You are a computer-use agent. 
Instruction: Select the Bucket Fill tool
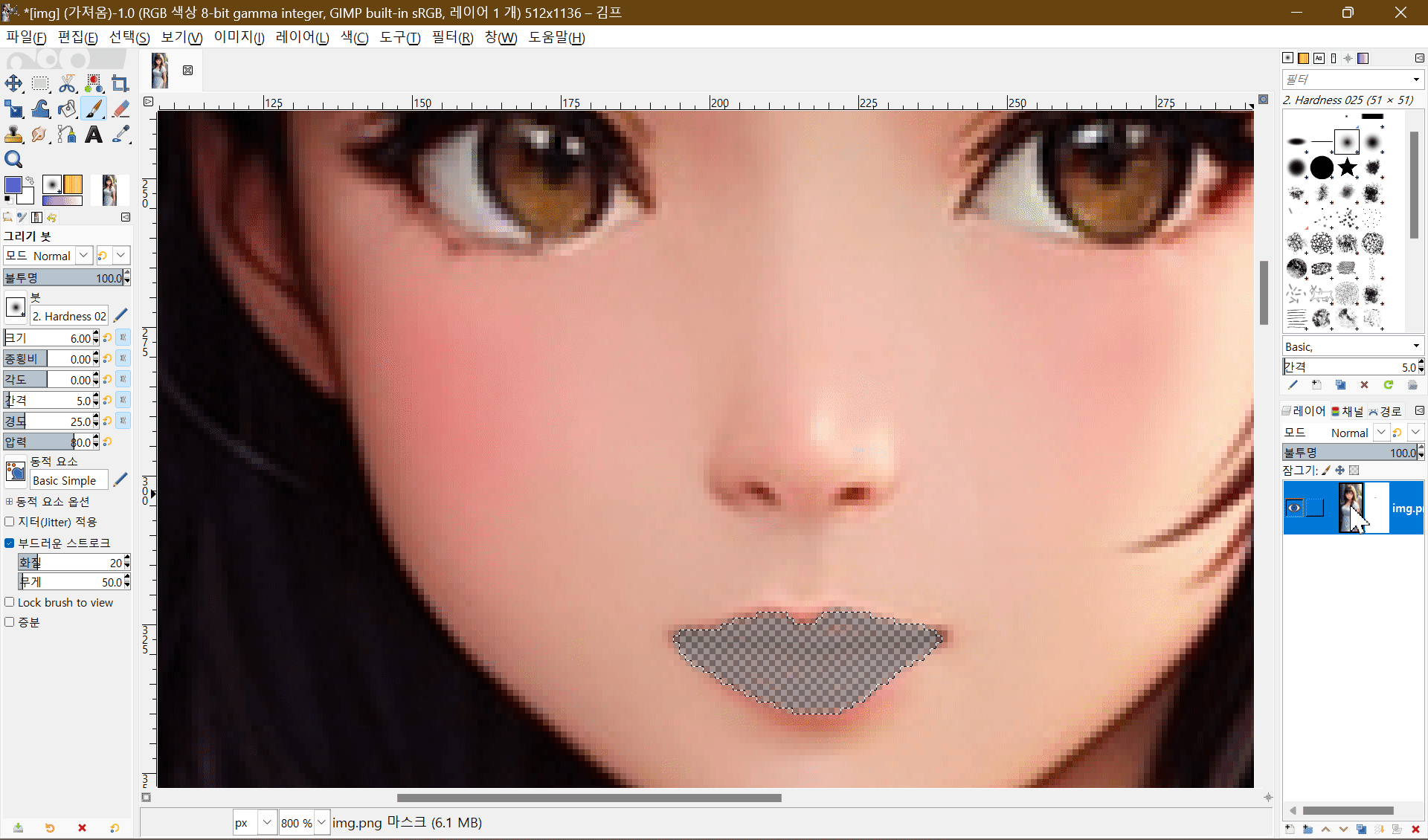pyautogui.click(x=67, y=109)
